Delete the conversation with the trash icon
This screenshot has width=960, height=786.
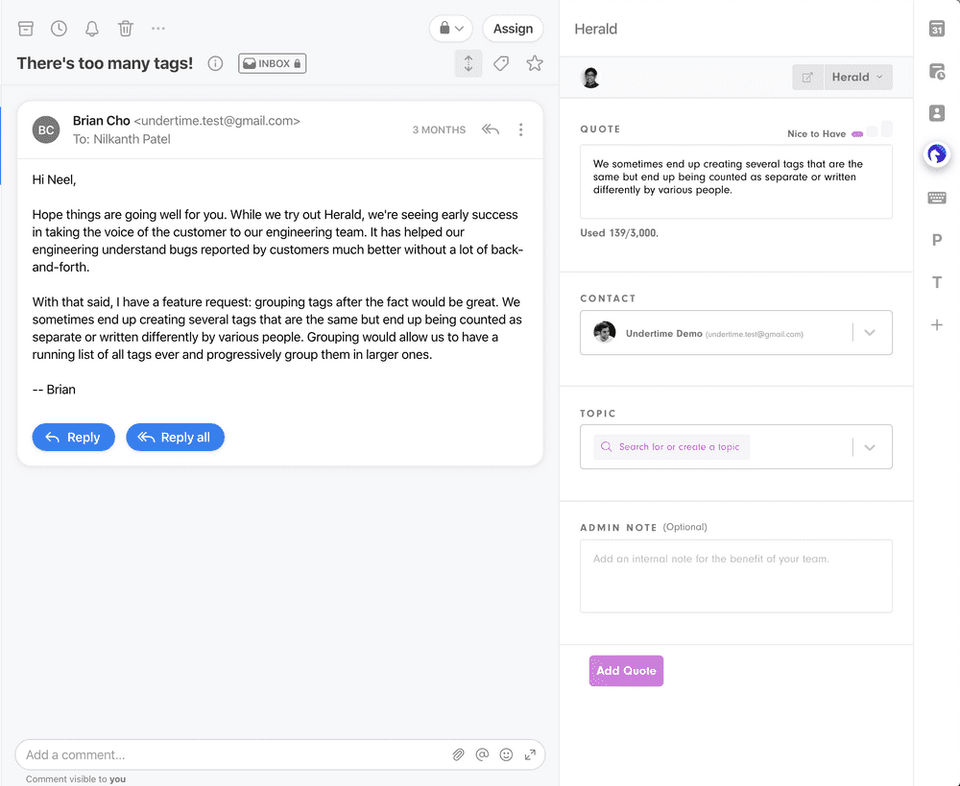(126, 28)
